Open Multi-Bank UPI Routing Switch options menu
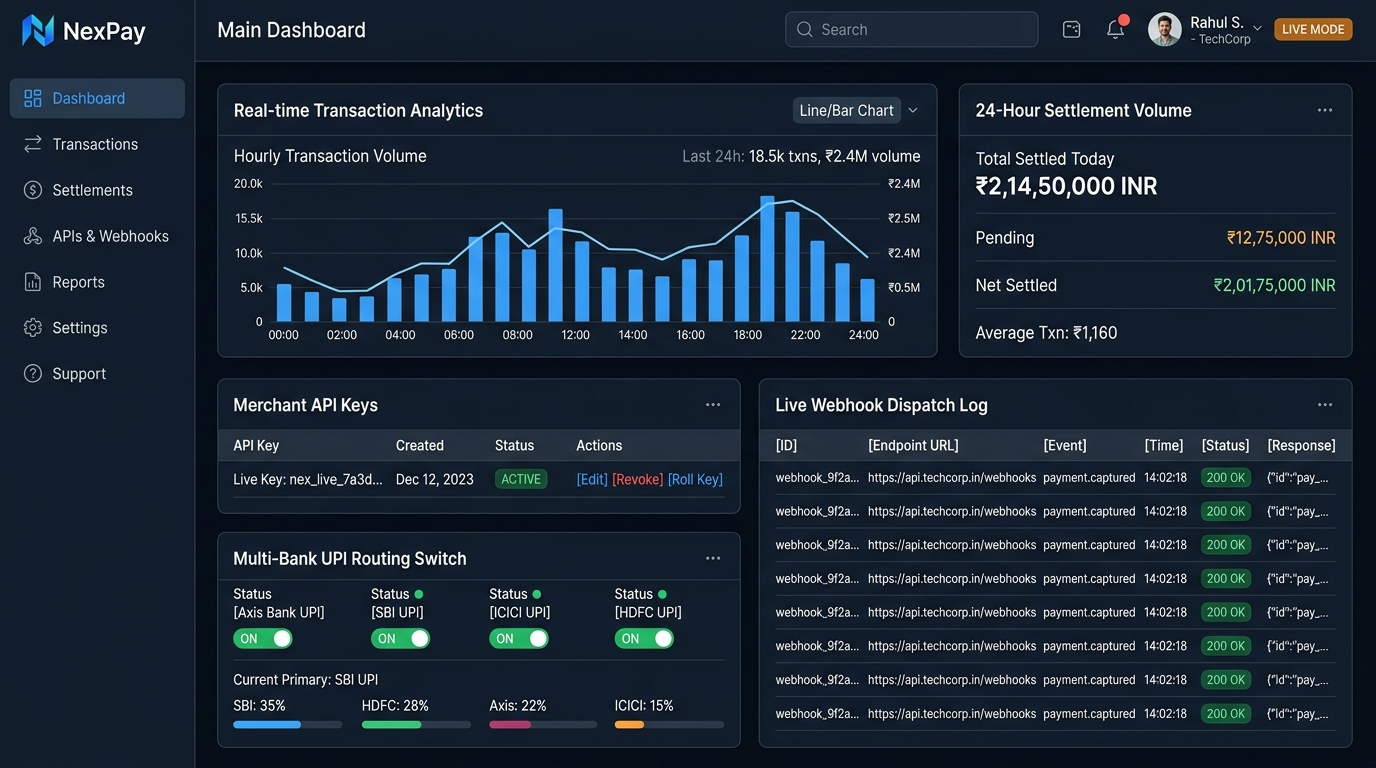The width and height of the screenshot is (1376, 768). [713, 558]
